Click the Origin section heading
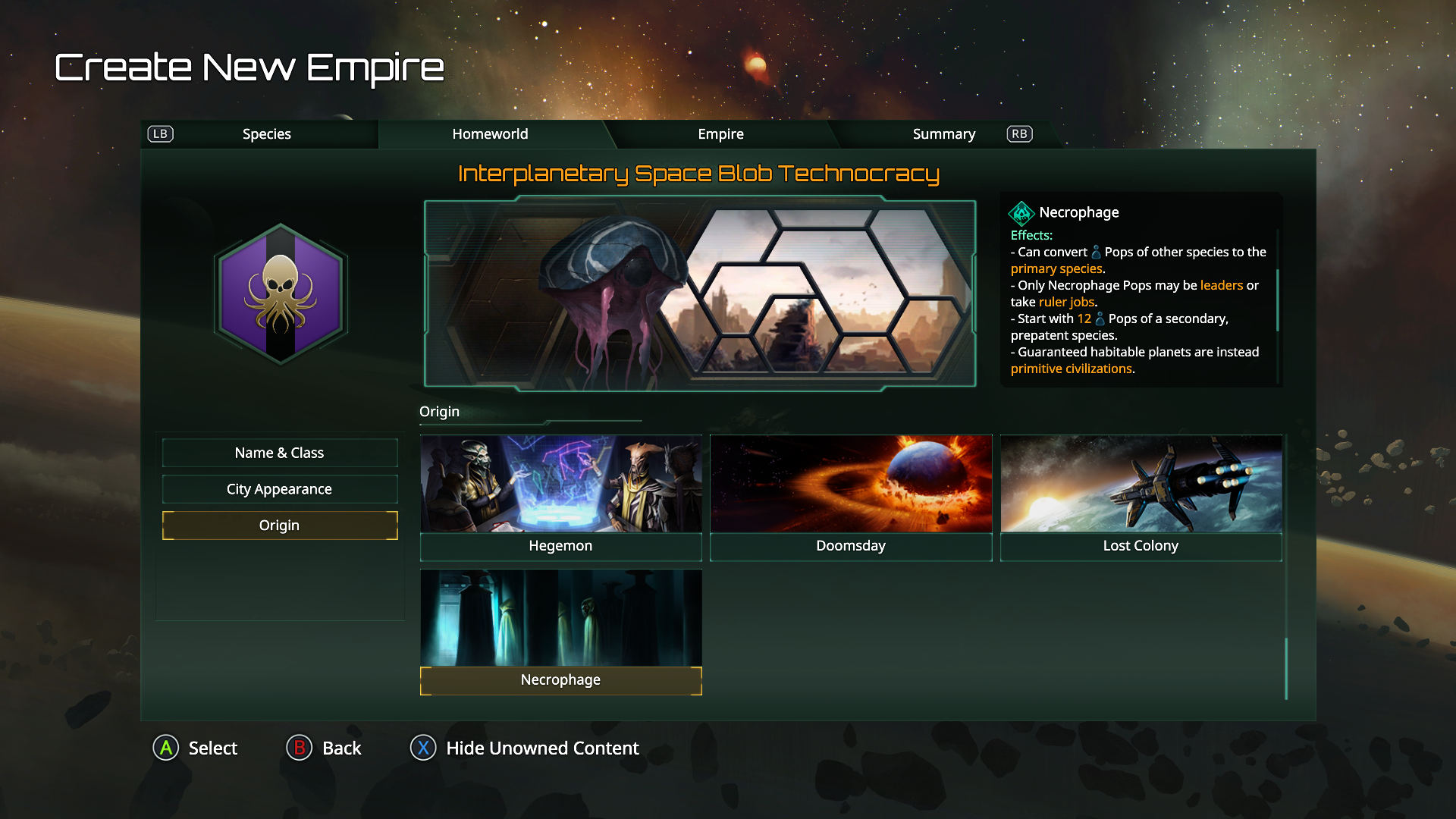 (439, 412)
